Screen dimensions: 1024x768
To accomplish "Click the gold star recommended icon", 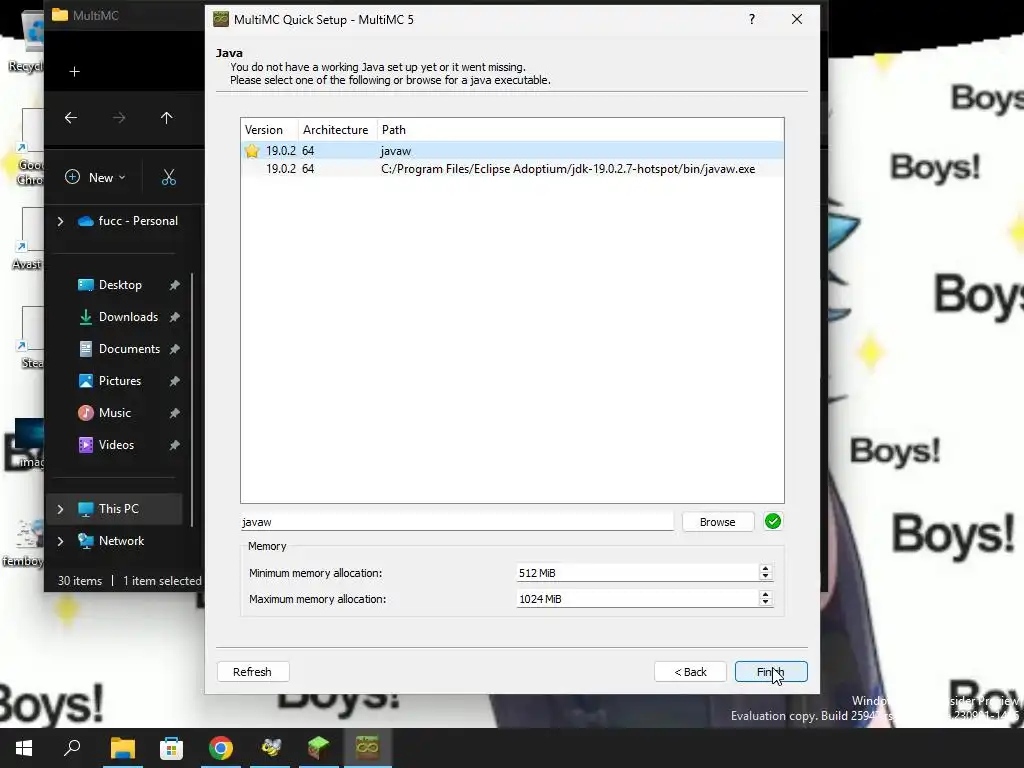I will (x=252, y=150).
